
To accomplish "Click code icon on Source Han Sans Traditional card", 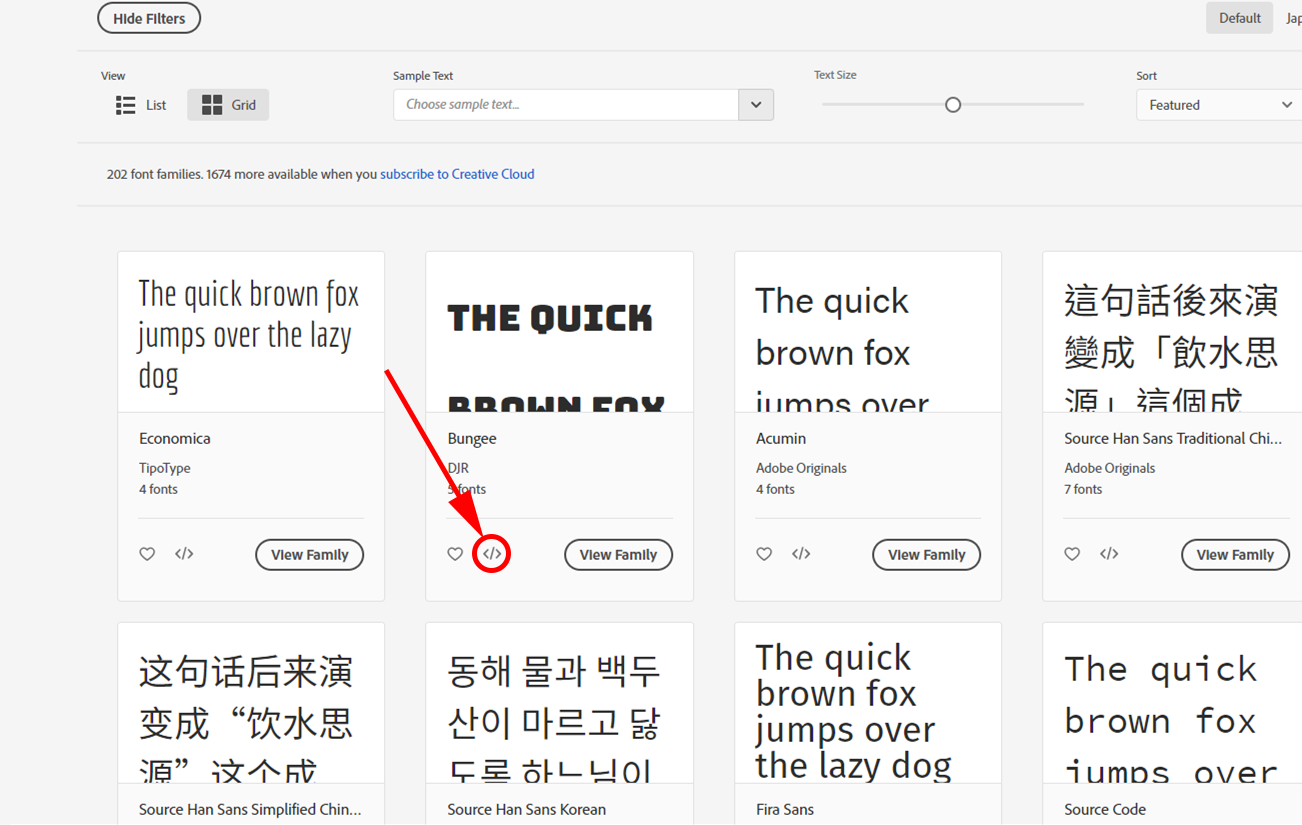I will [x=1109, y=554].
